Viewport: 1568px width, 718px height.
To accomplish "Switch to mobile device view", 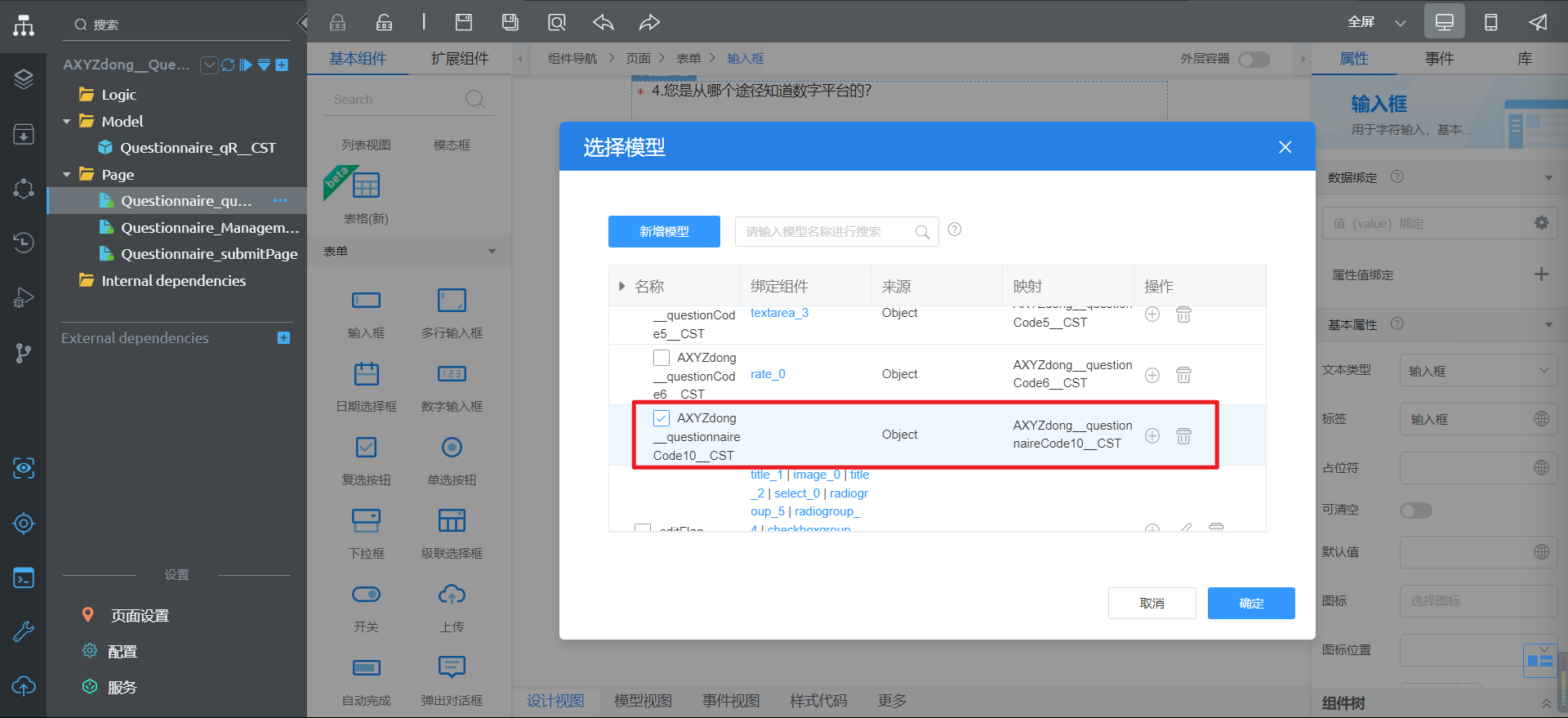I will pos(1491,22).
